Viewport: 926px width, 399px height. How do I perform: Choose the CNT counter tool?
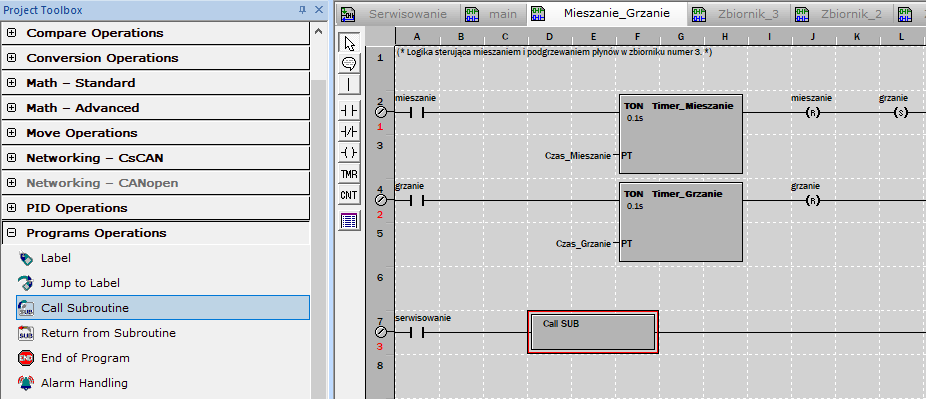(350, 195)
